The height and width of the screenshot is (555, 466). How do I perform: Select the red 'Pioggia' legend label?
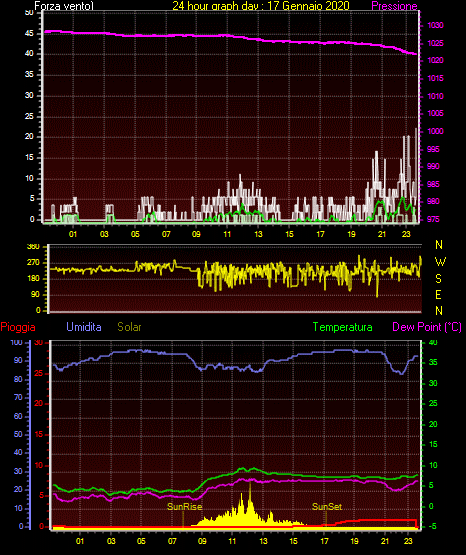click(18, 327)
